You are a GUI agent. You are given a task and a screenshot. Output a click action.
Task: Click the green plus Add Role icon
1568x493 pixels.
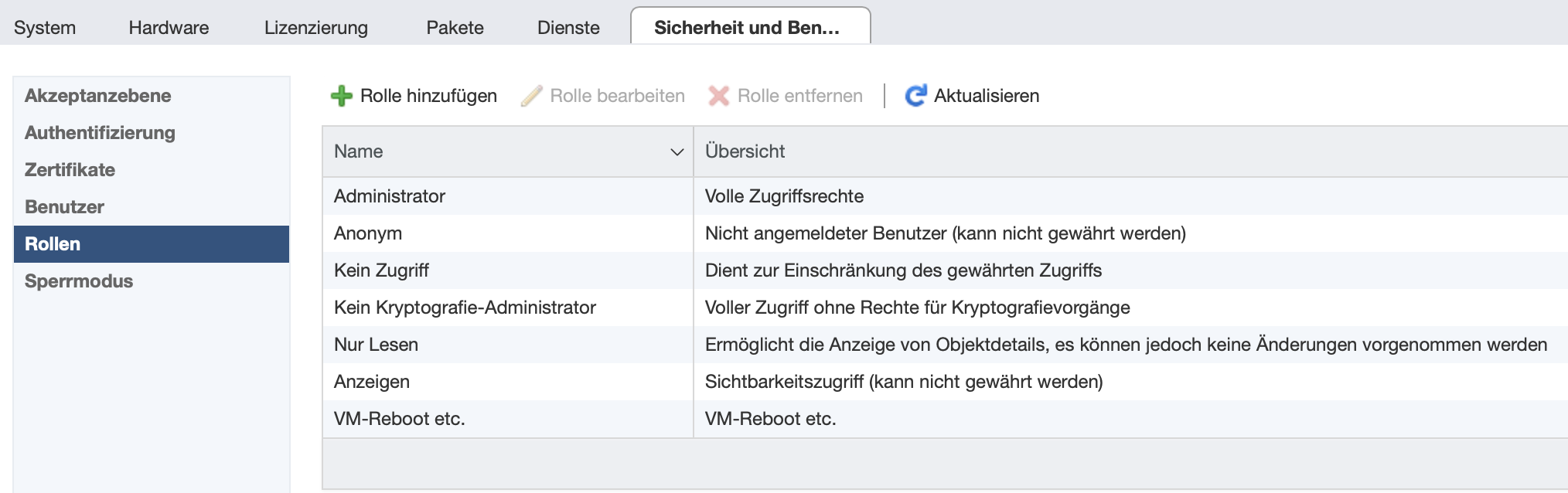[x=341, y=96]
